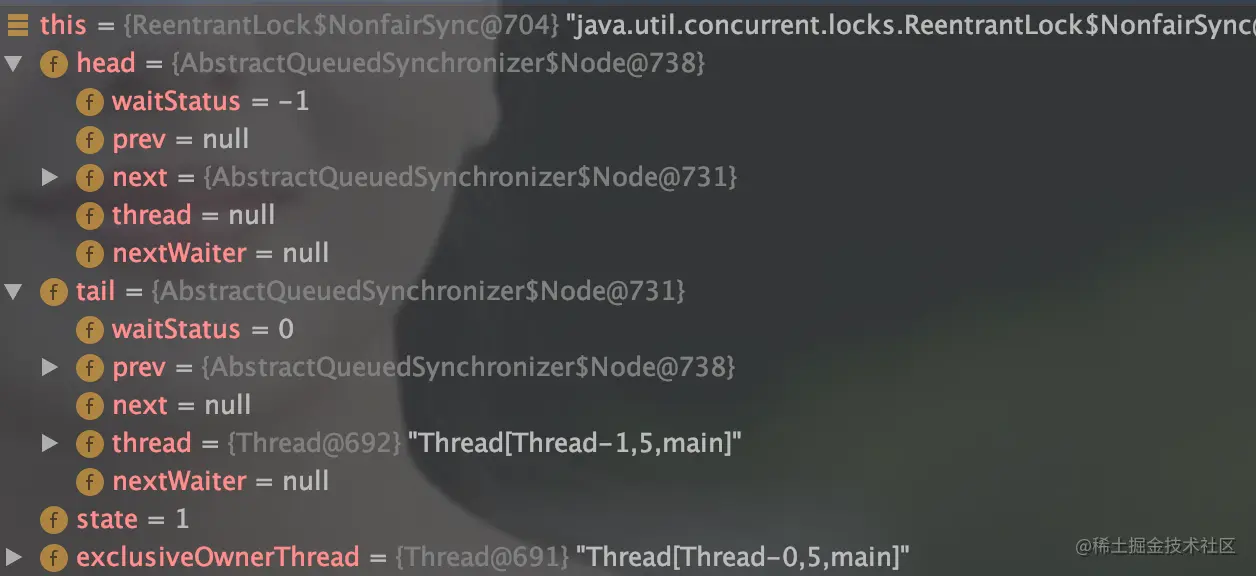
Task: Select prev = null under head
Action: [x=163, y=140]
